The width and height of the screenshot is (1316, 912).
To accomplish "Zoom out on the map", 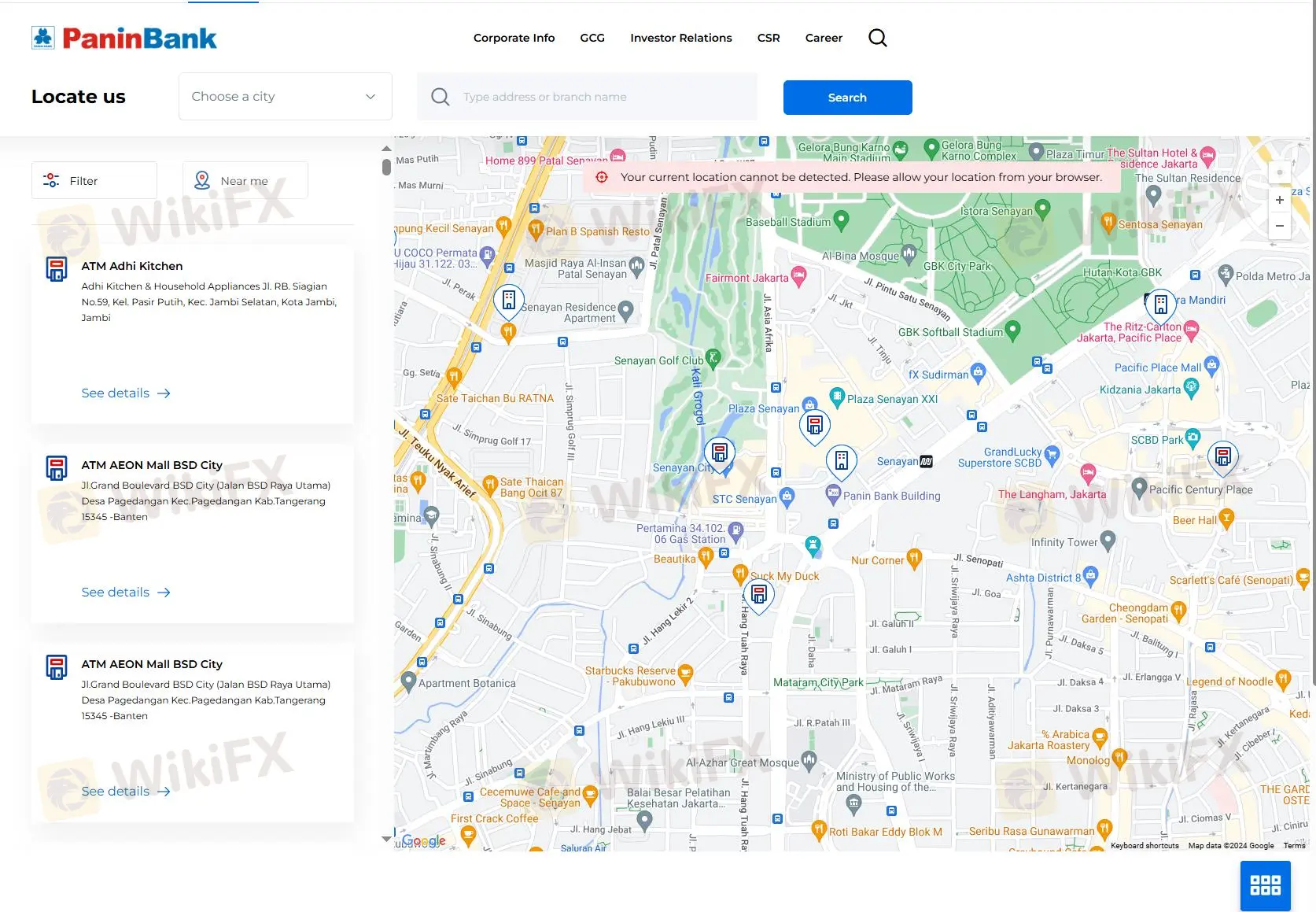I will click(1279, 226).
